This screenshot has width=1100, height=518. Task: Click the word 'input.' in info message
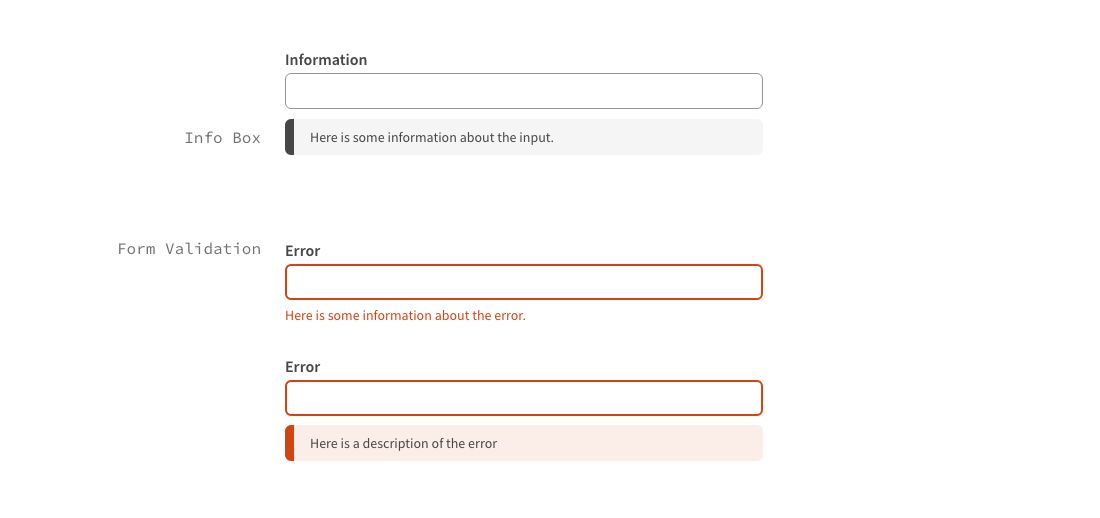(x=536, y=137)
